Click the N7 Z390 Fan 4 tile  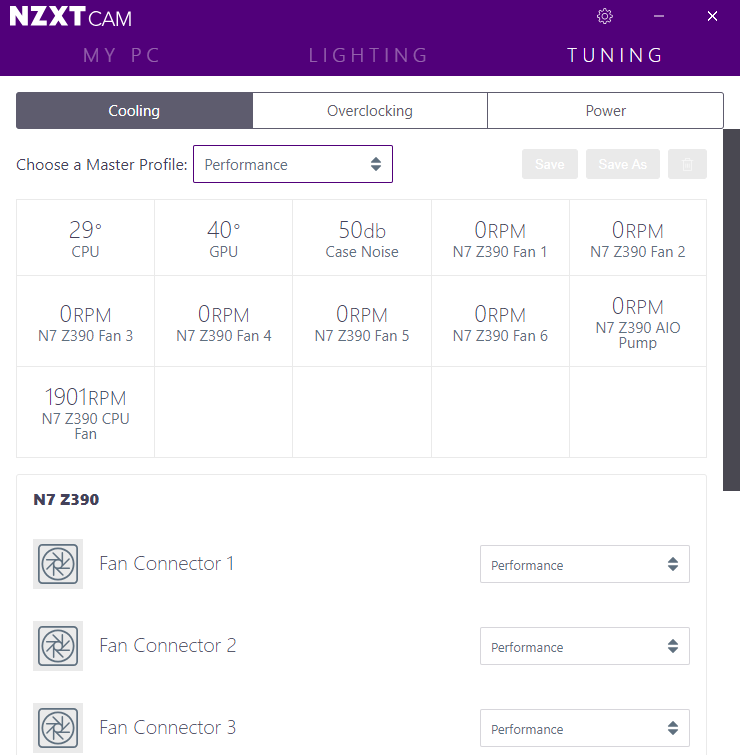tap(223, 321)
